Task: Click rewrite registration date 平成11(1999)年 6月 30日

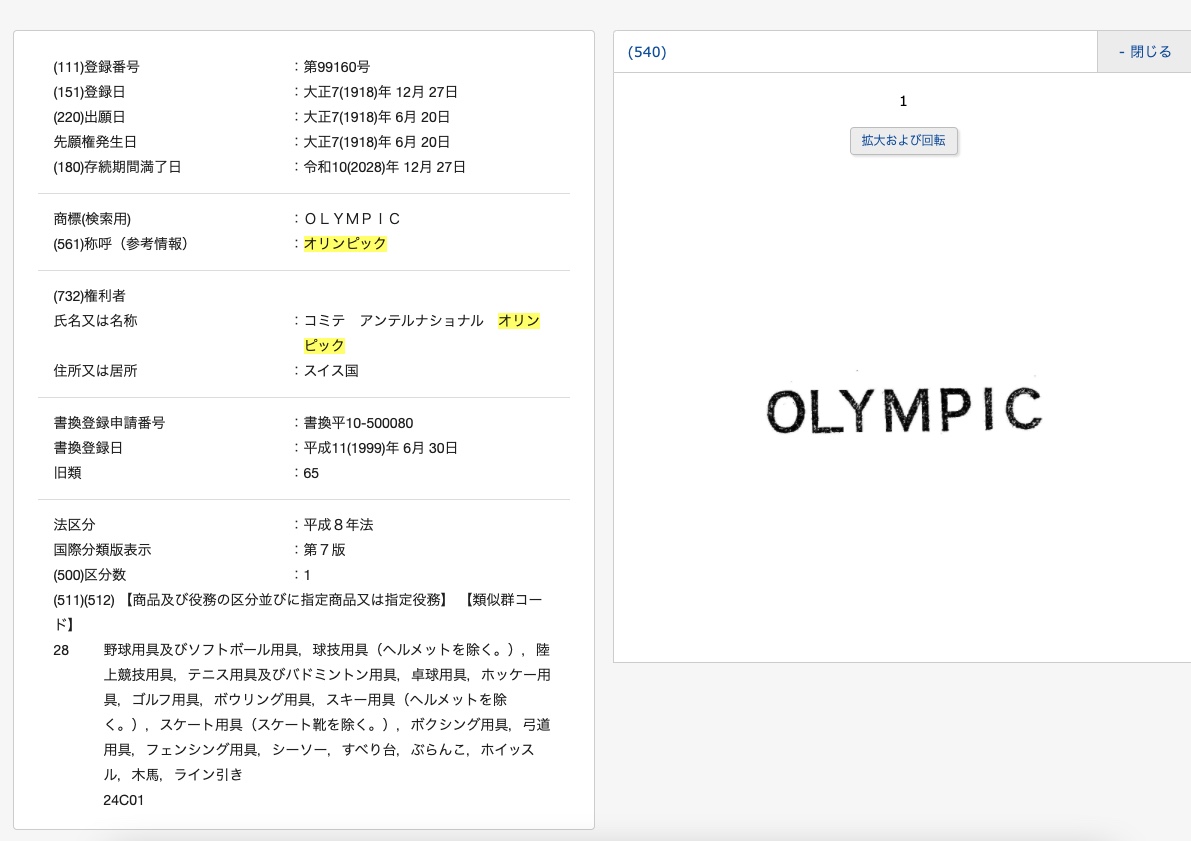Action: [x=381, y=448]
